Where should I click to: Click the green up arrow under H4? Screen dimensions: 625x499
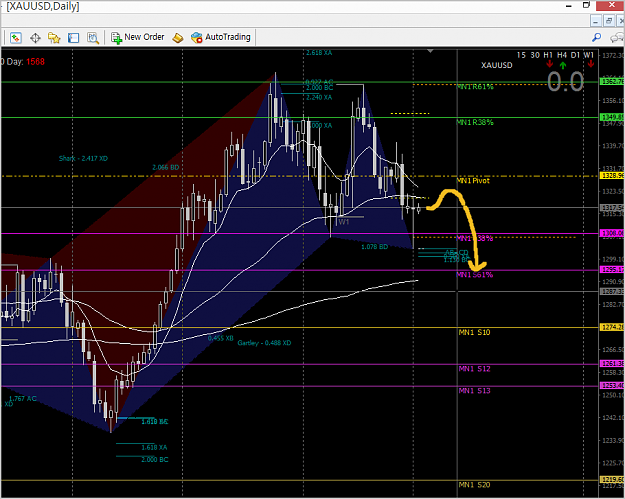click(x=562, y=65)
